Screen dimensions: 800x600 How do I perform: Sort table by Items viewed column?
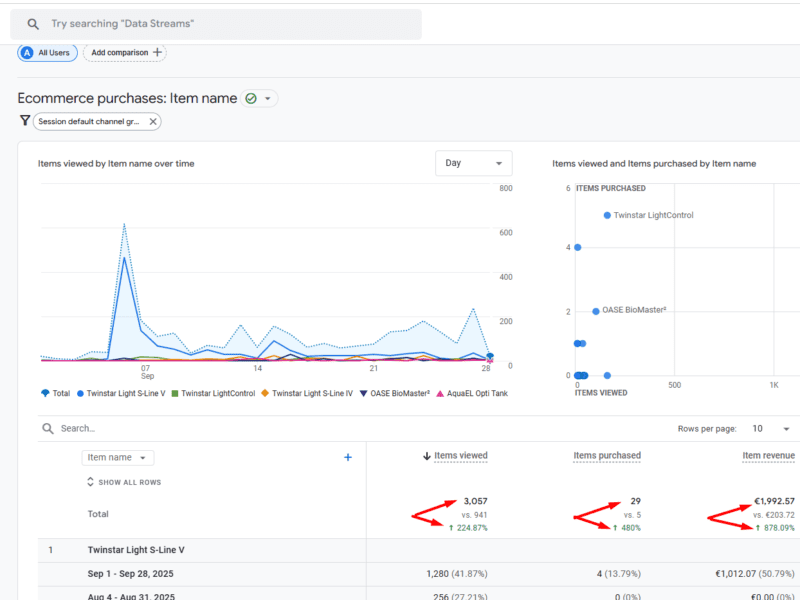coord(460,456)
